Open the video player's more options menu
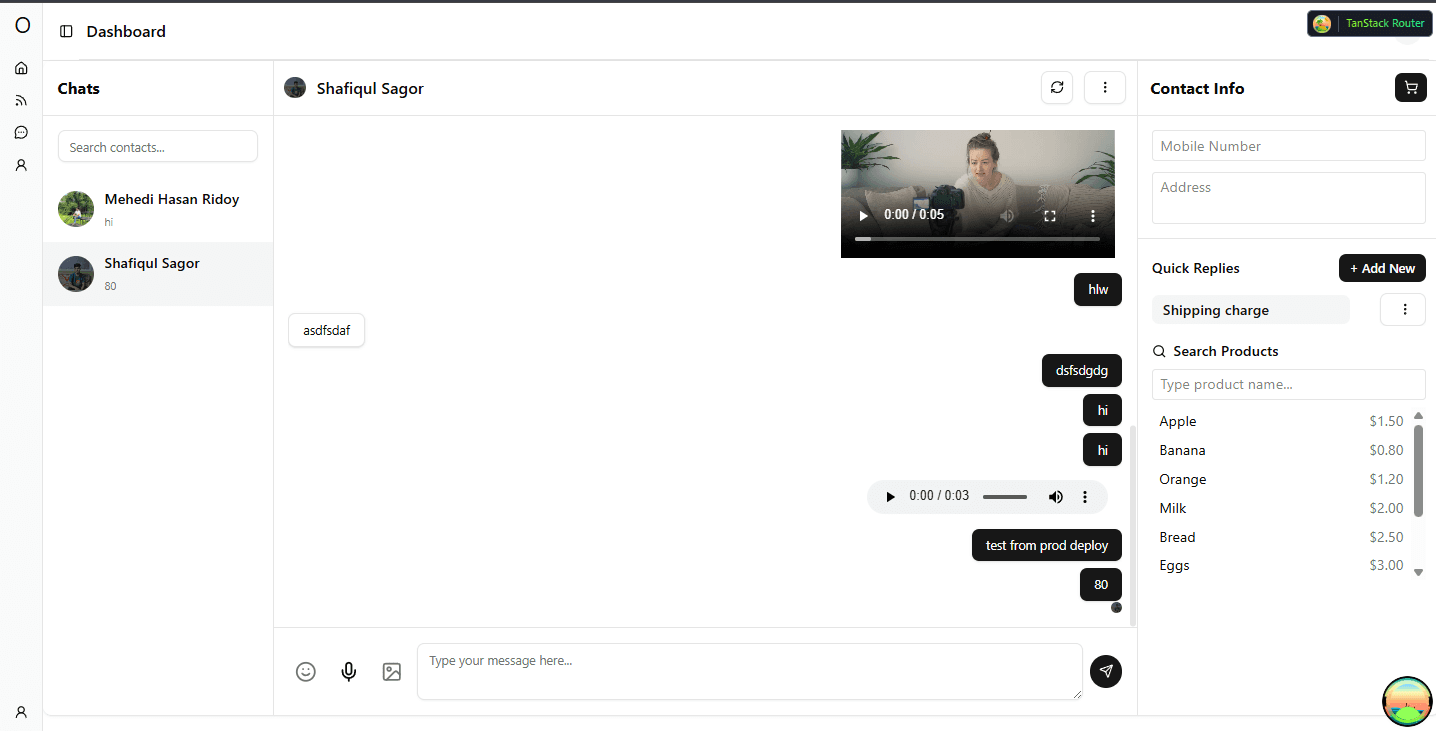This screenshot has height=731, width=1436. (x=1093, y=215)
